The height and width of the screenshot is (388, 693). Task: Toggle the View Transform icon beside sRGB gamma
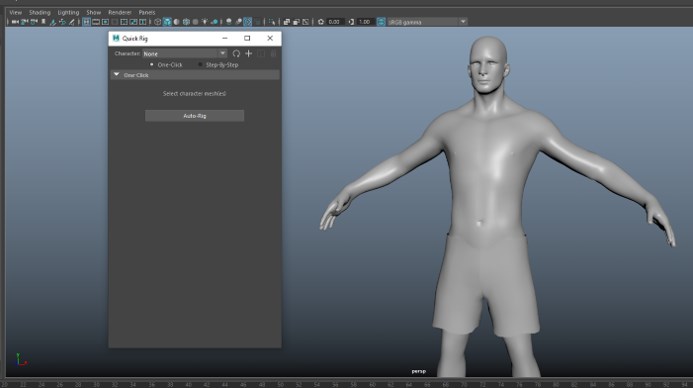tap(381, 22)
